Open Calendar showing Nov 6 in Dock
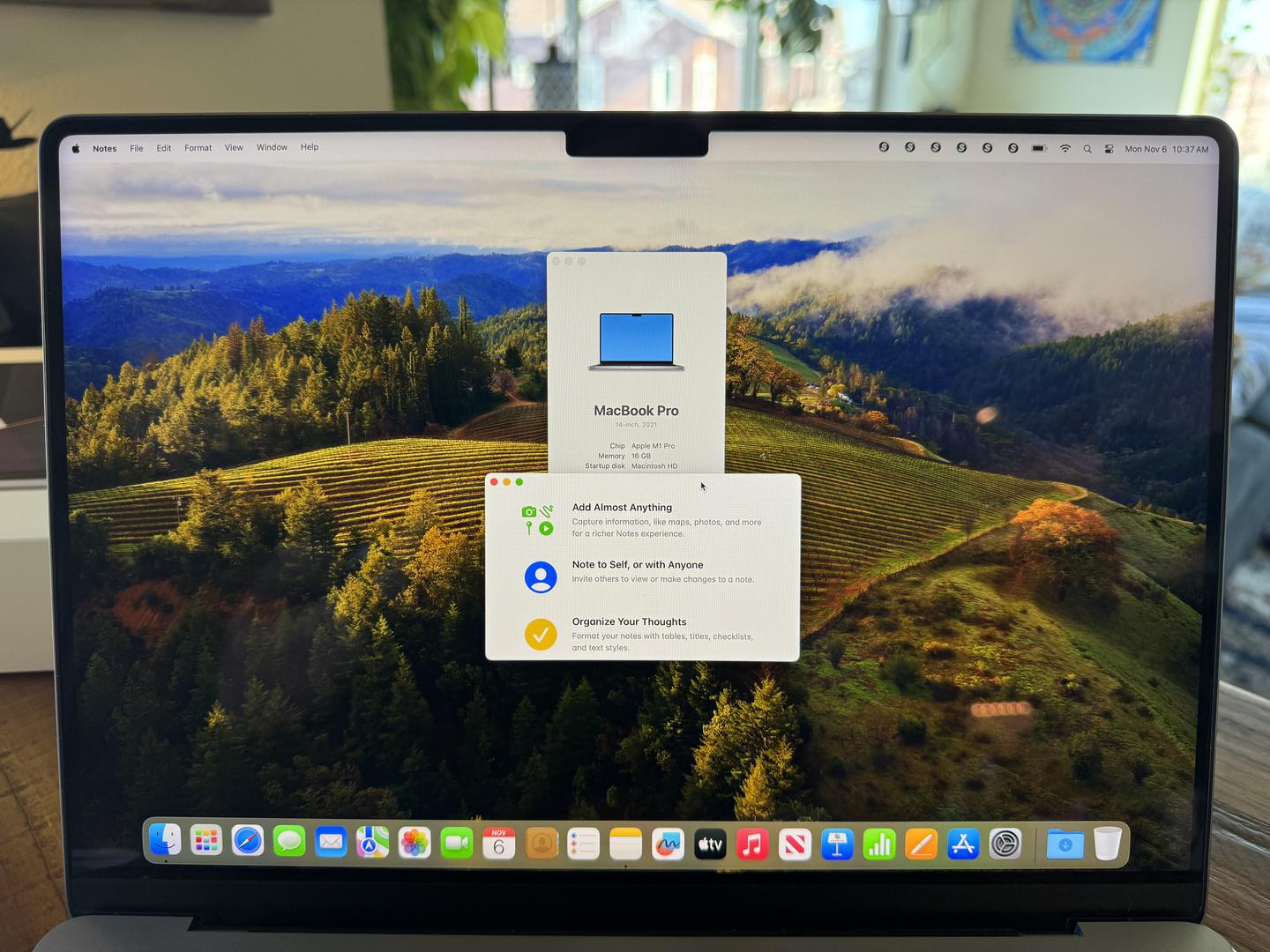 (498, 844)
